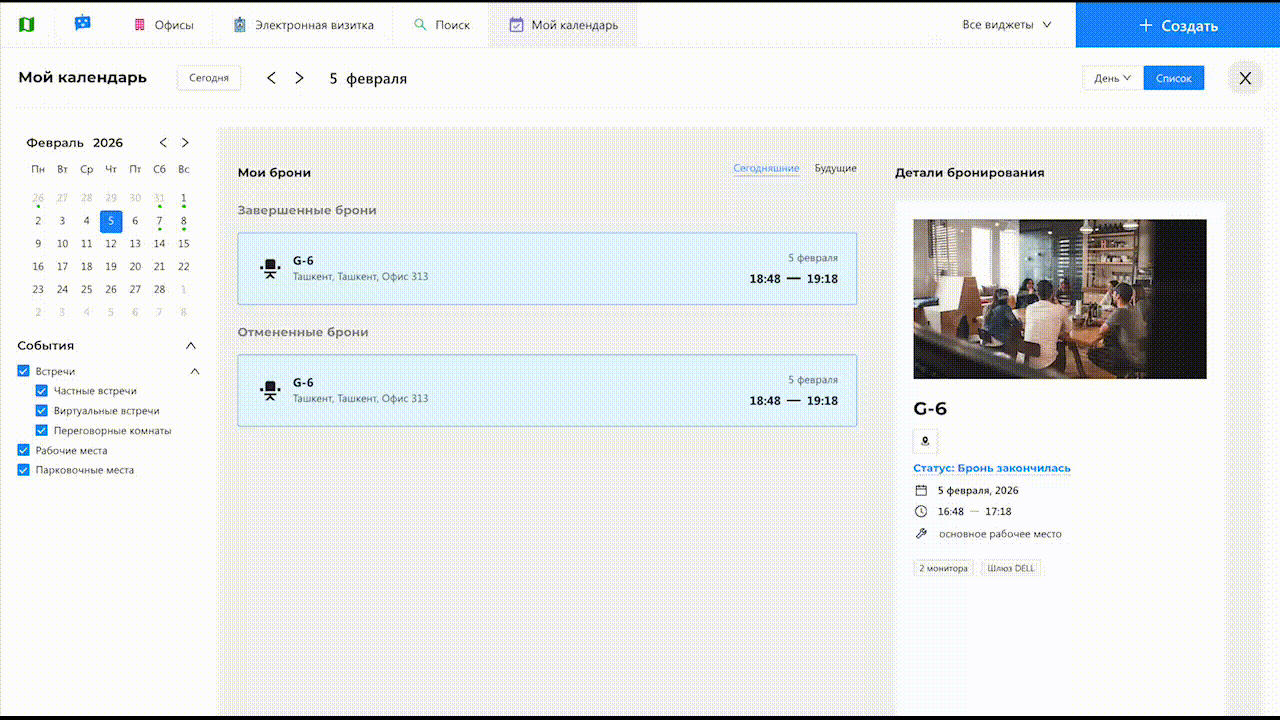Show next month in mini calendar
Image resolution: width=1280 pixels, height=720 pixels.
(x=185, y=143)
